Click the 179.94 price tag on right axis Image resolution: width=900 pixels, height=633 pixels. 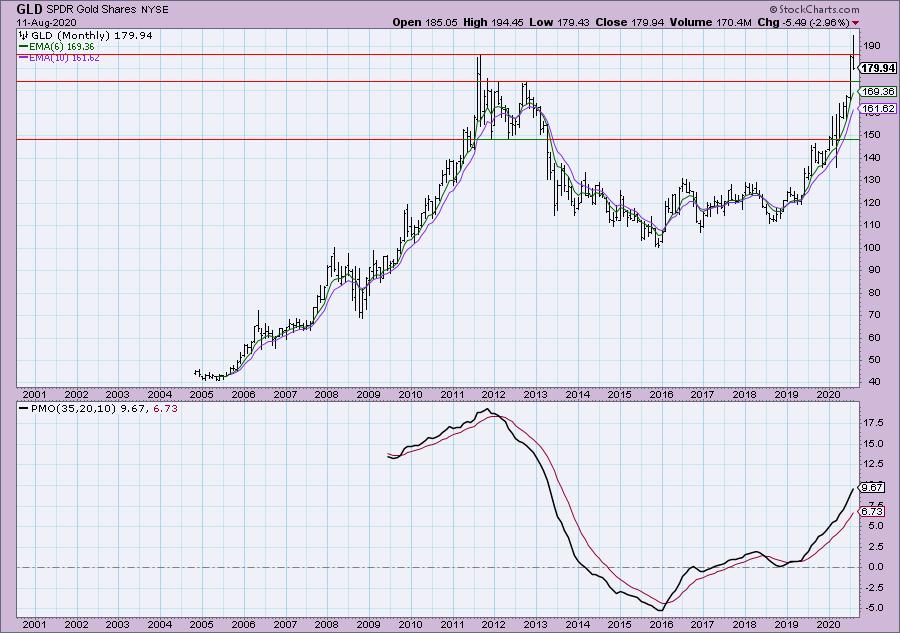pyautogui.click(x=878, y=68)
